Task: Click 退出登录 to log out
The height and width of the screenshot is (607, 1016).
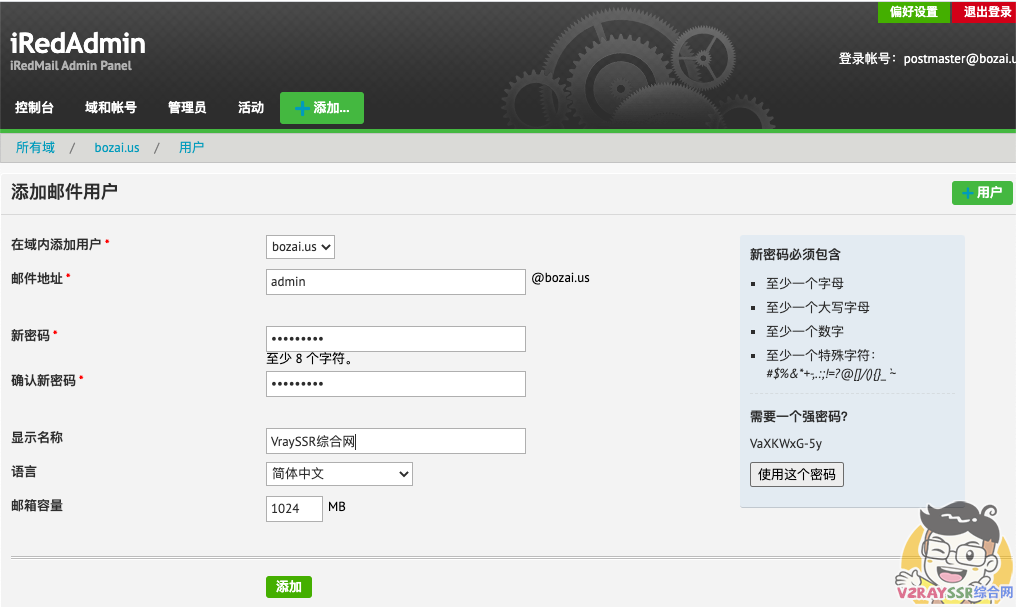Action: coord(984,12)
